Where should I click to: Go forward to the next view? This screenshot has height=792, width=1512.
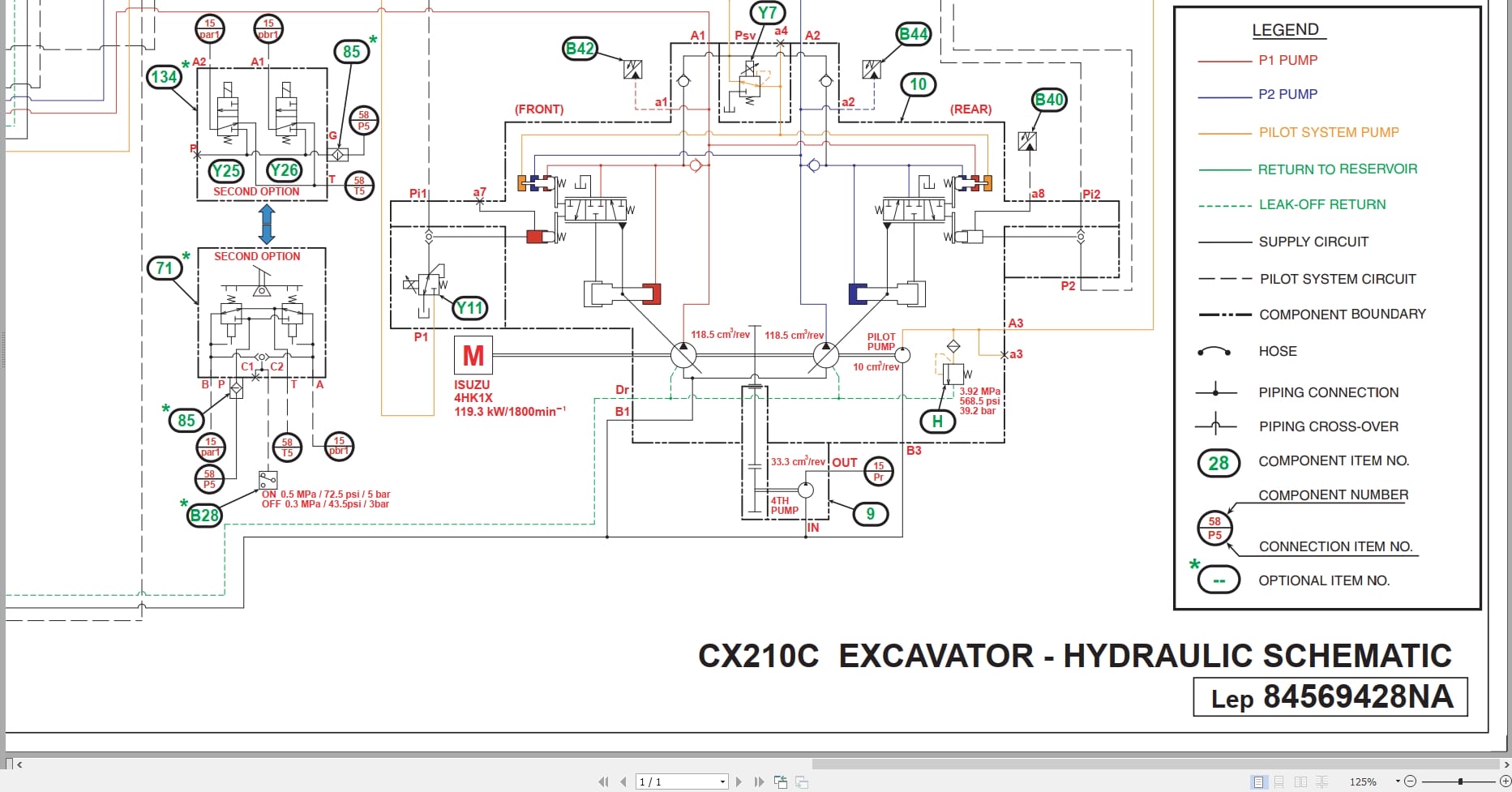point(802,781)
